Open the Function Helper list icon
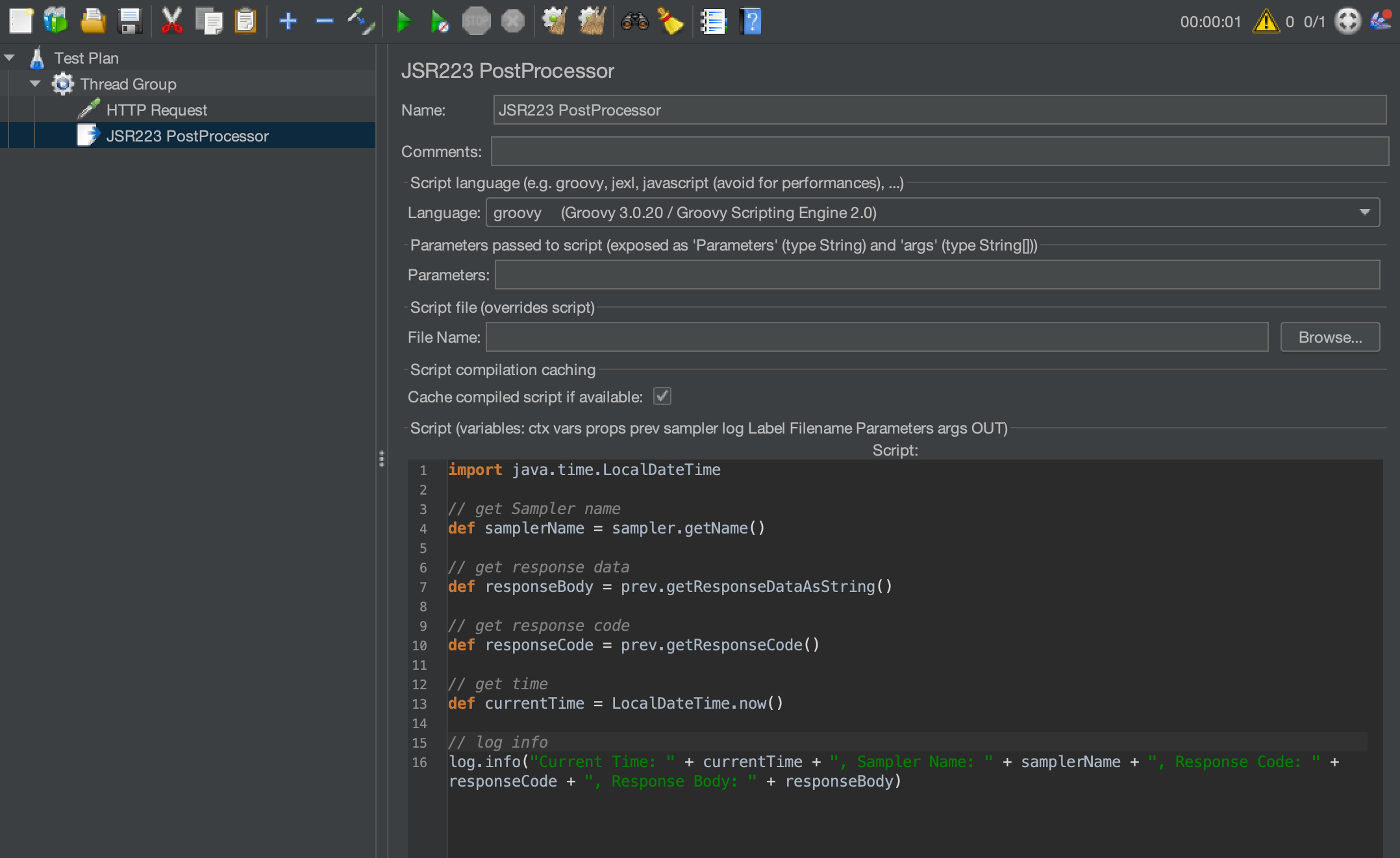 pos(713,21)
